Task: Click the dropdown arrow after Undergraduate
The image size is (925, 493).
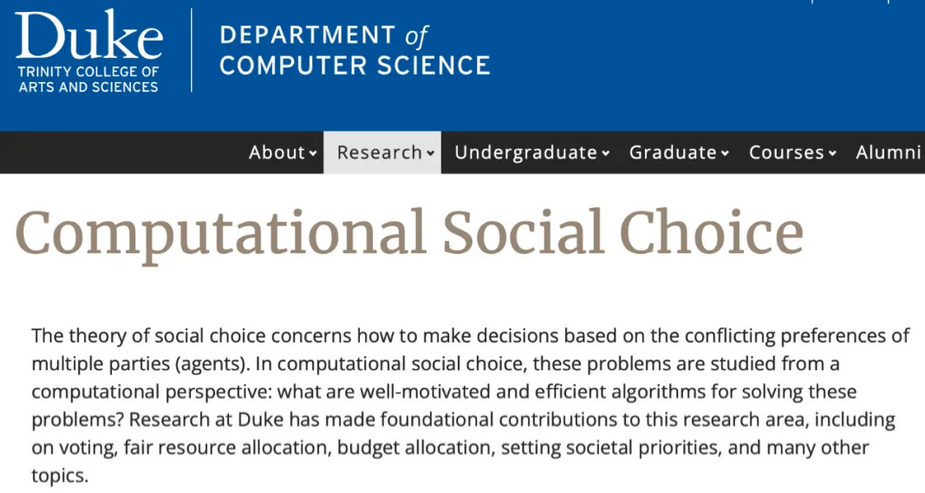Action: pyautogui.click(x=606, y=153)
